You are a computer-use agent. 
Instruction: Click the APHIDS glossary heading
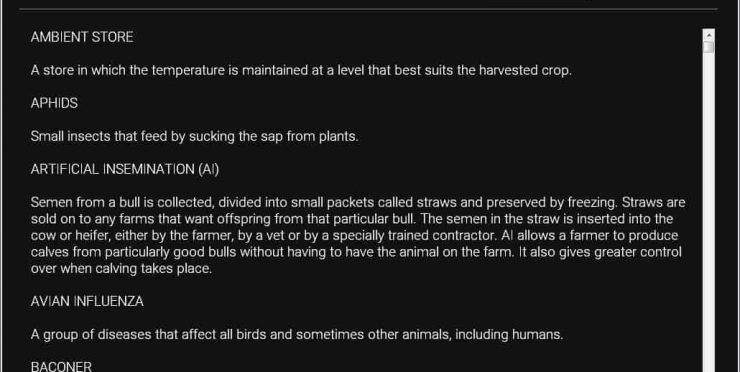54,103
